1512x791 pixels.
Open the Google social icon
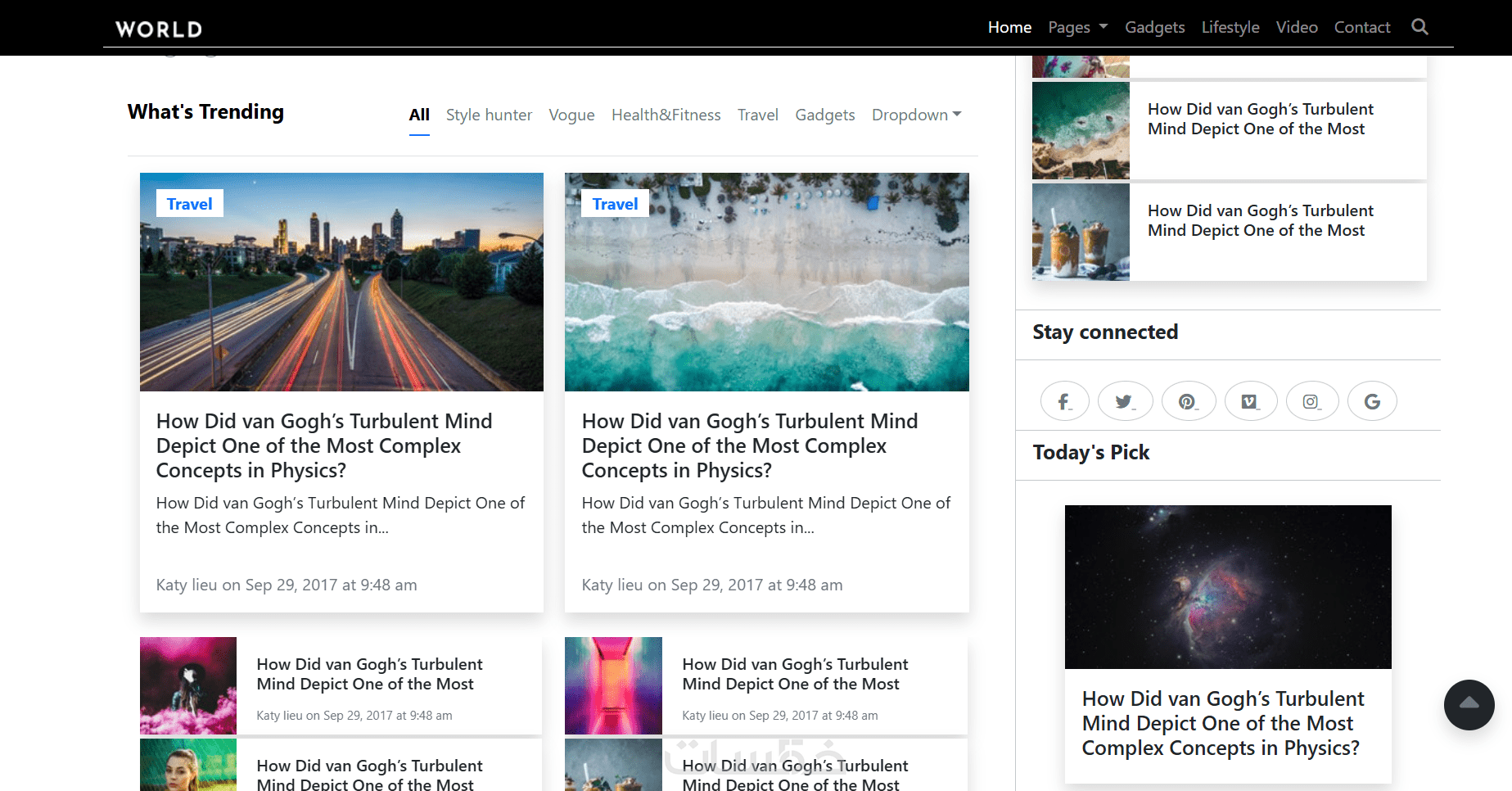[1372, 401]
